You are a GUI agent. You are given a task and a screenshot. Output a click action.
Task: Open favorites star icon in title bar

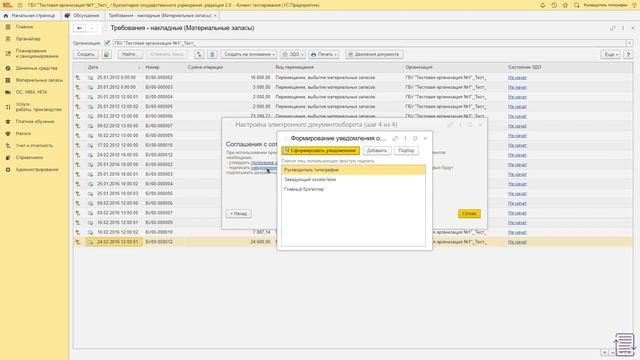[565, 5]
